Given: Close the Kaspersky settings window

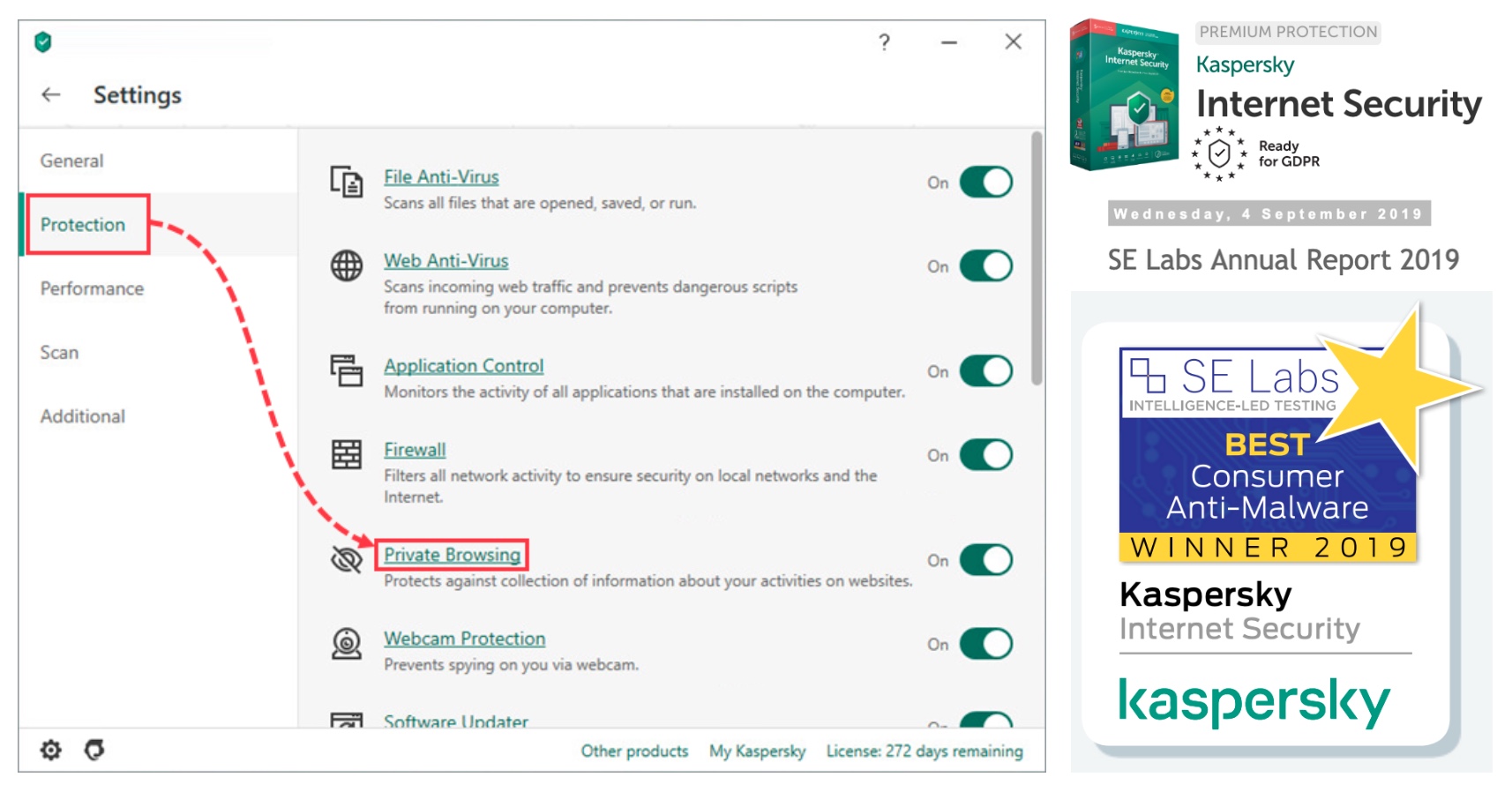Looking at the screenshot, I should point(1014,41).
